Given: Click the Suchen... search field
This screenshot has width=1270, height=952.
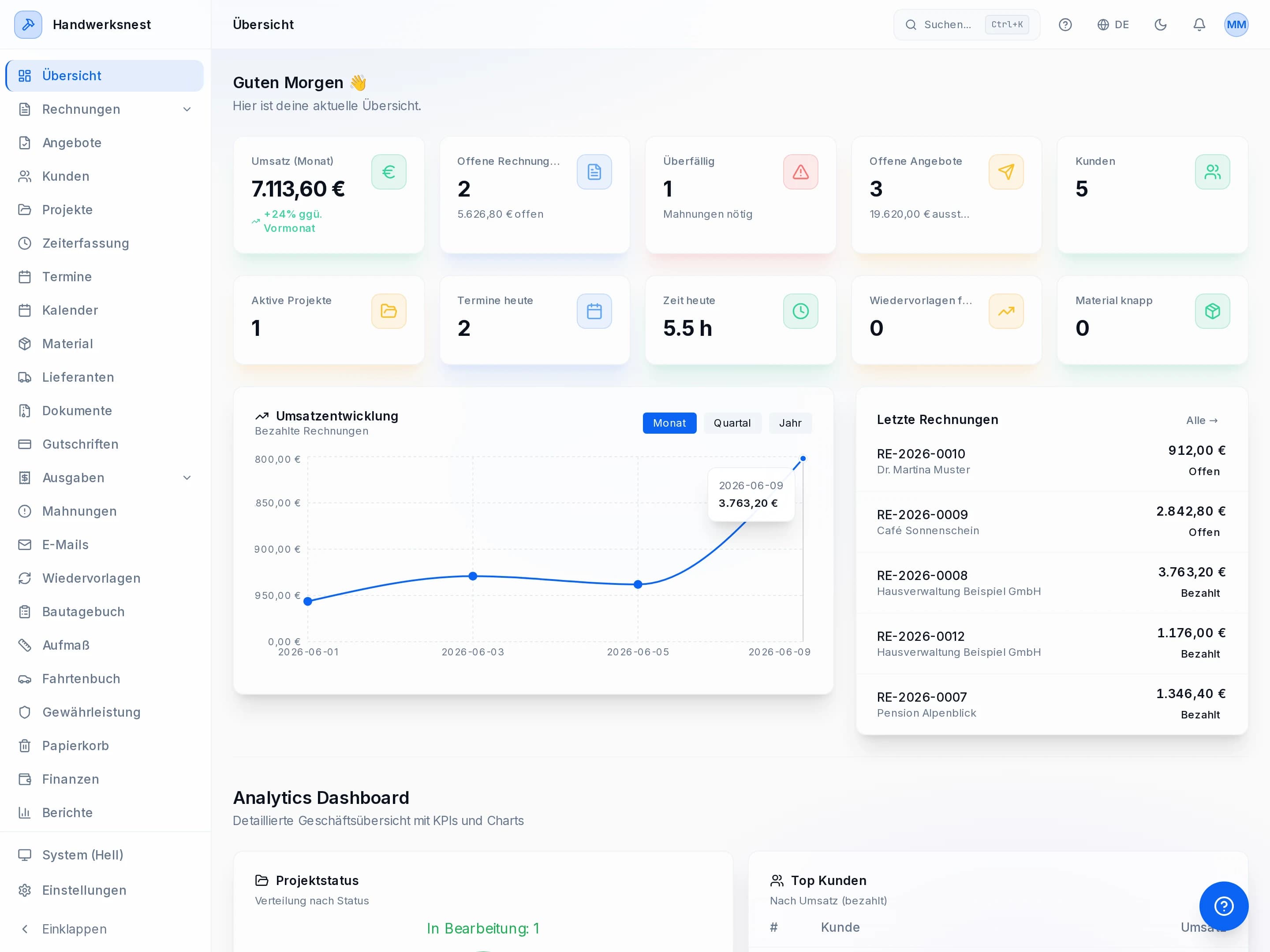Looking at the screenshot, I should click(966, 25).
